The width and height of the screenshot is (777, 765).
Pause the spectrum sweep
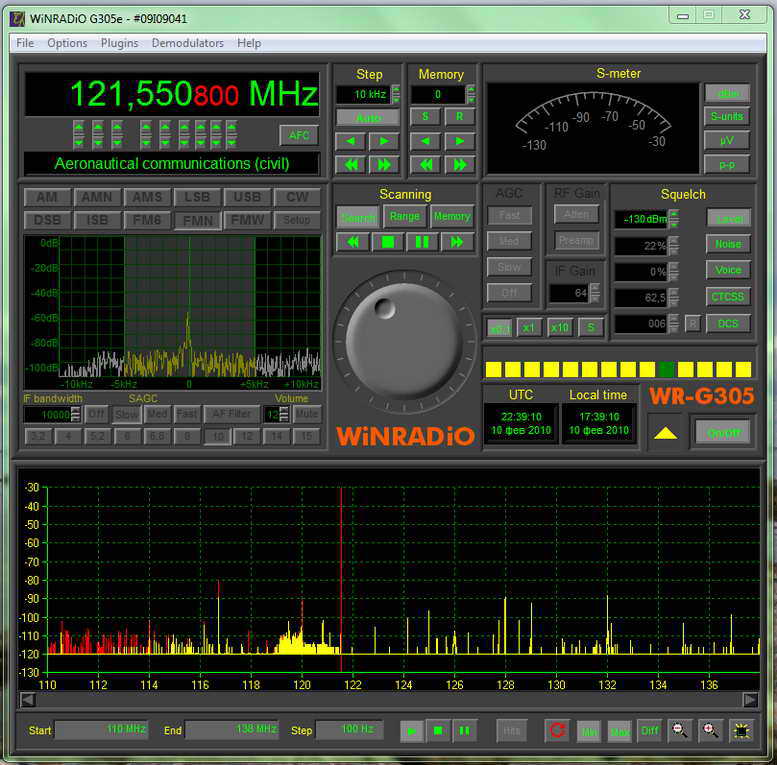click(x=464, y=731)
